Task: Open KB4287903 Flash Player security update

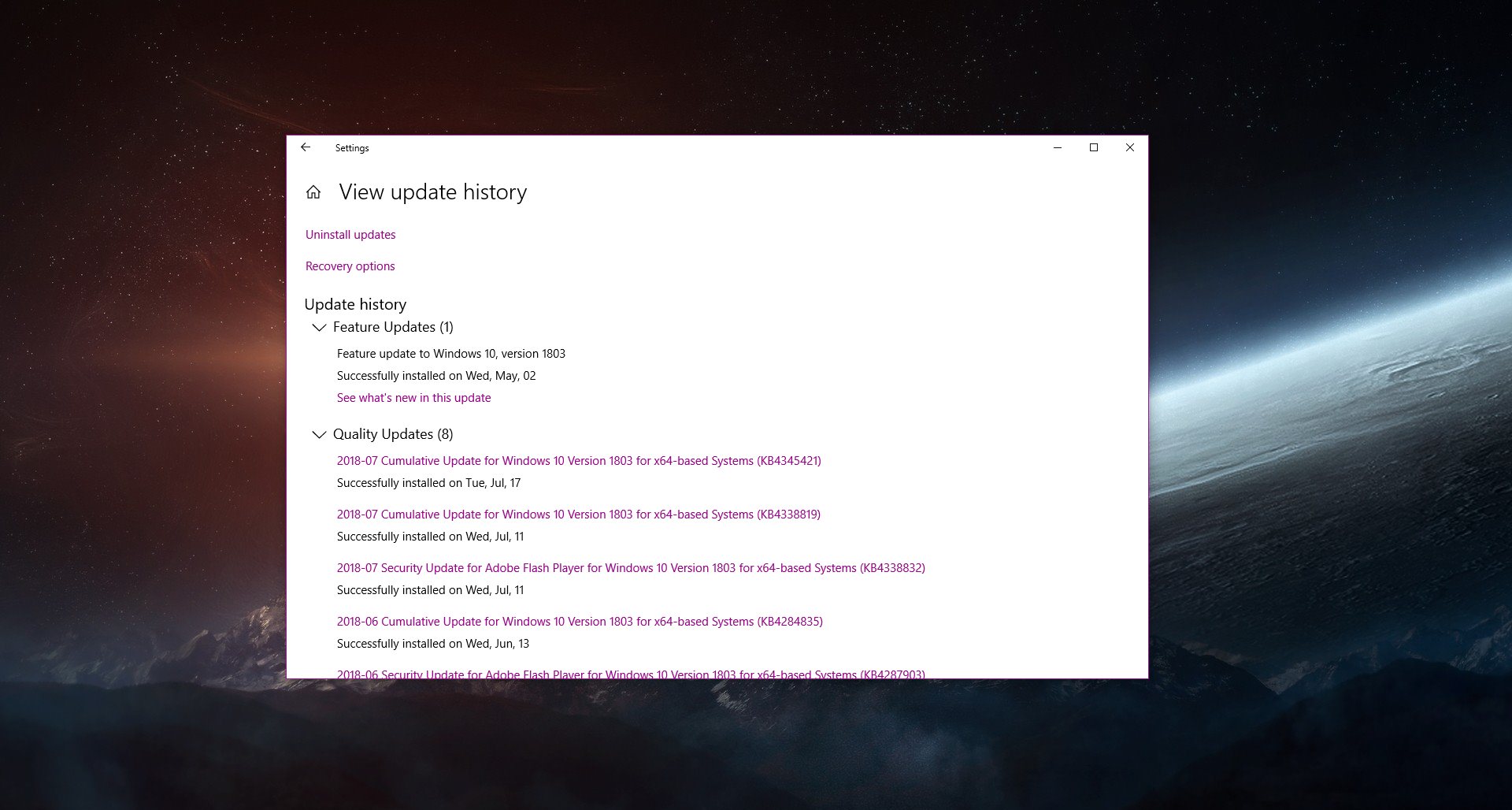Action: tap(631, 674)
